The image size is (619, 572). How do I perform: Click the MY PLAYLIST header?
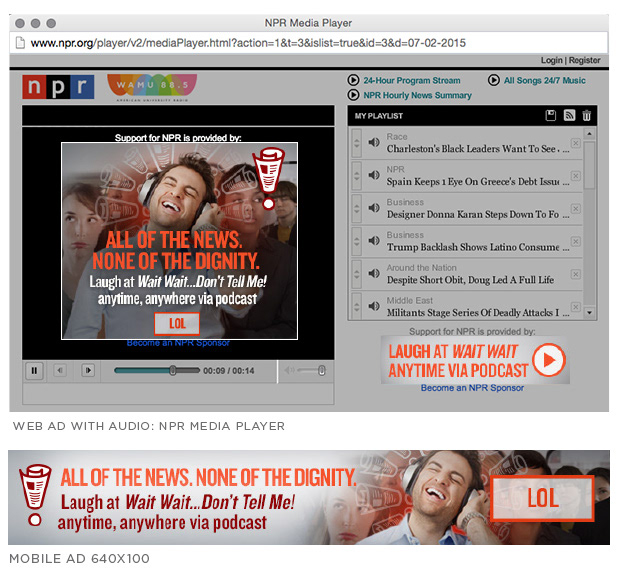[x=379, y=116]
